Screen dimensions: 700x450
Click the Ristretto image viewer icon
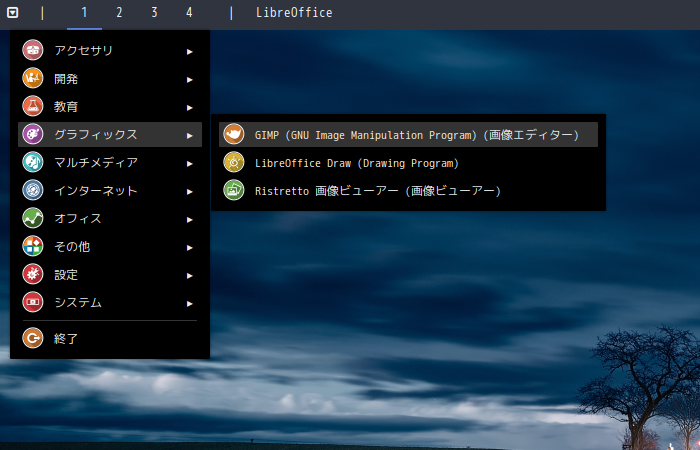click(234, 190)
